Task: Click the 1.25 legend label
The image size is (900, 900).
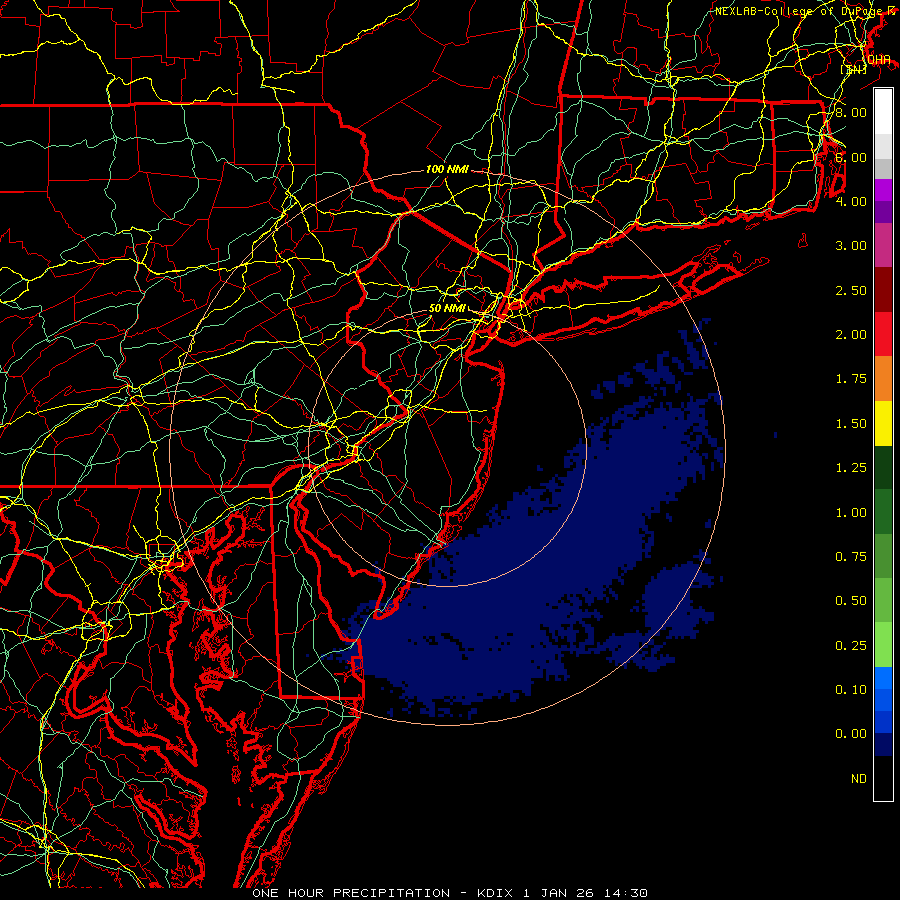Action: 851,468
